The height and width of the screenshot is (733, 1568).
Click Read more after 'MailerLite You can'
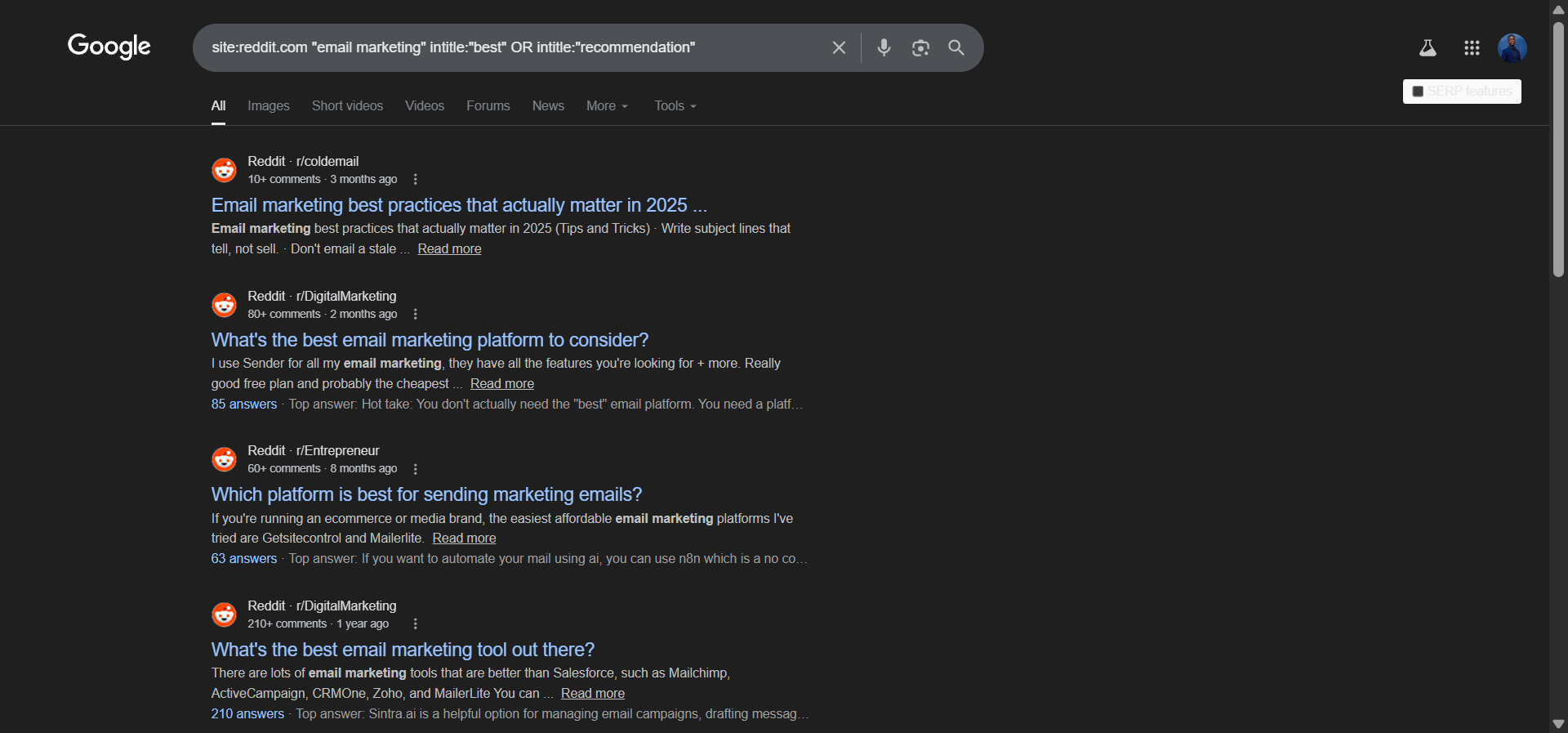[593, 694]
